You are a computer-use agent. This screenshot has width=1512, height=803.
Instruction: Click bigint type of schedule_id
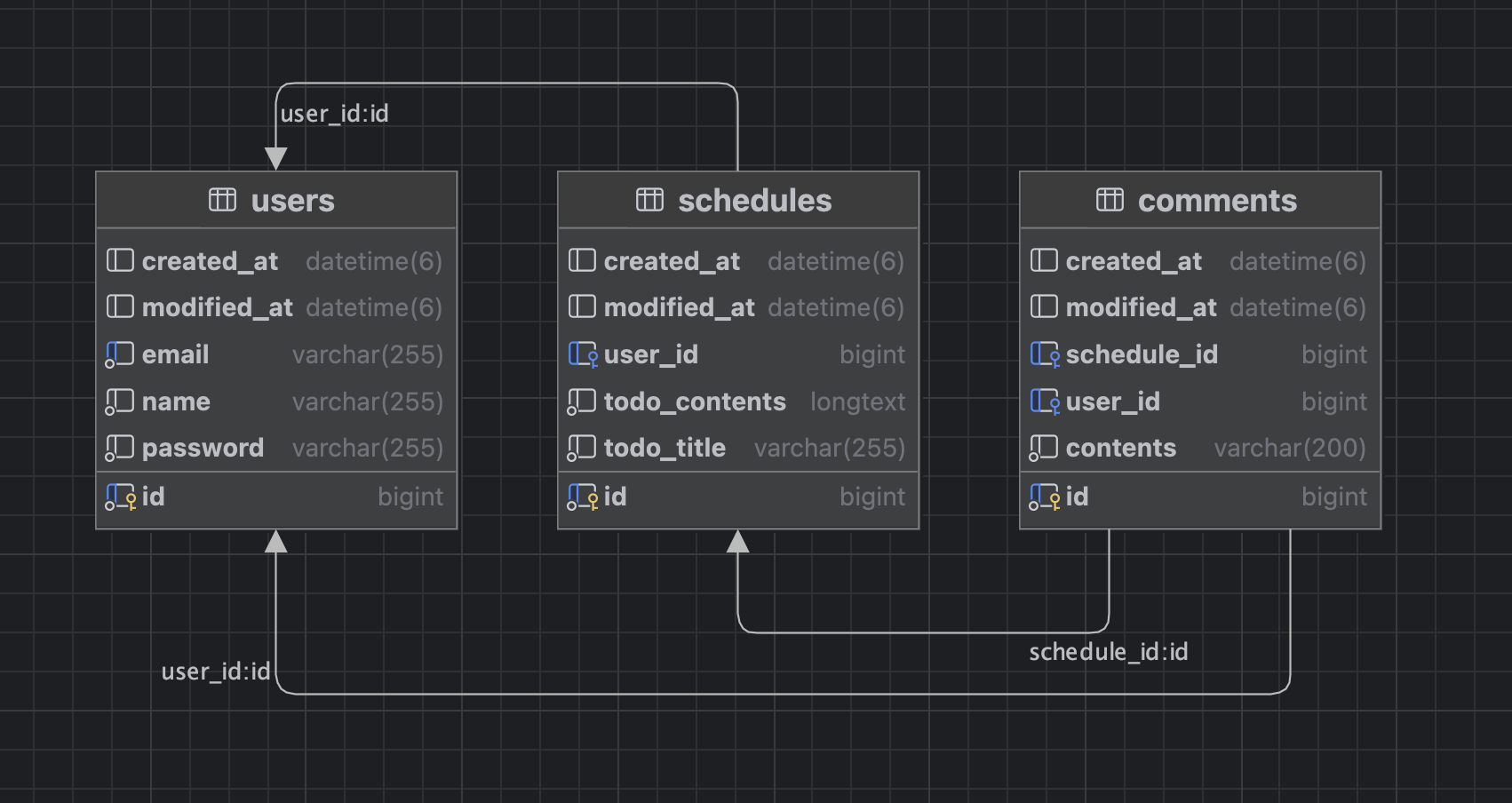click(x=1334, y=354)
